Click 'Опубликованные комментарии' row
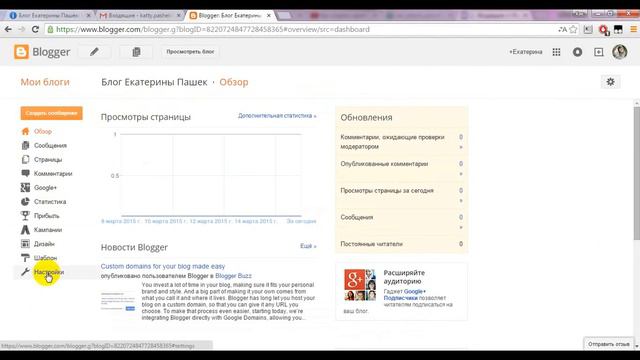Viewport: 640px width, 360px height. pos(402,168)
